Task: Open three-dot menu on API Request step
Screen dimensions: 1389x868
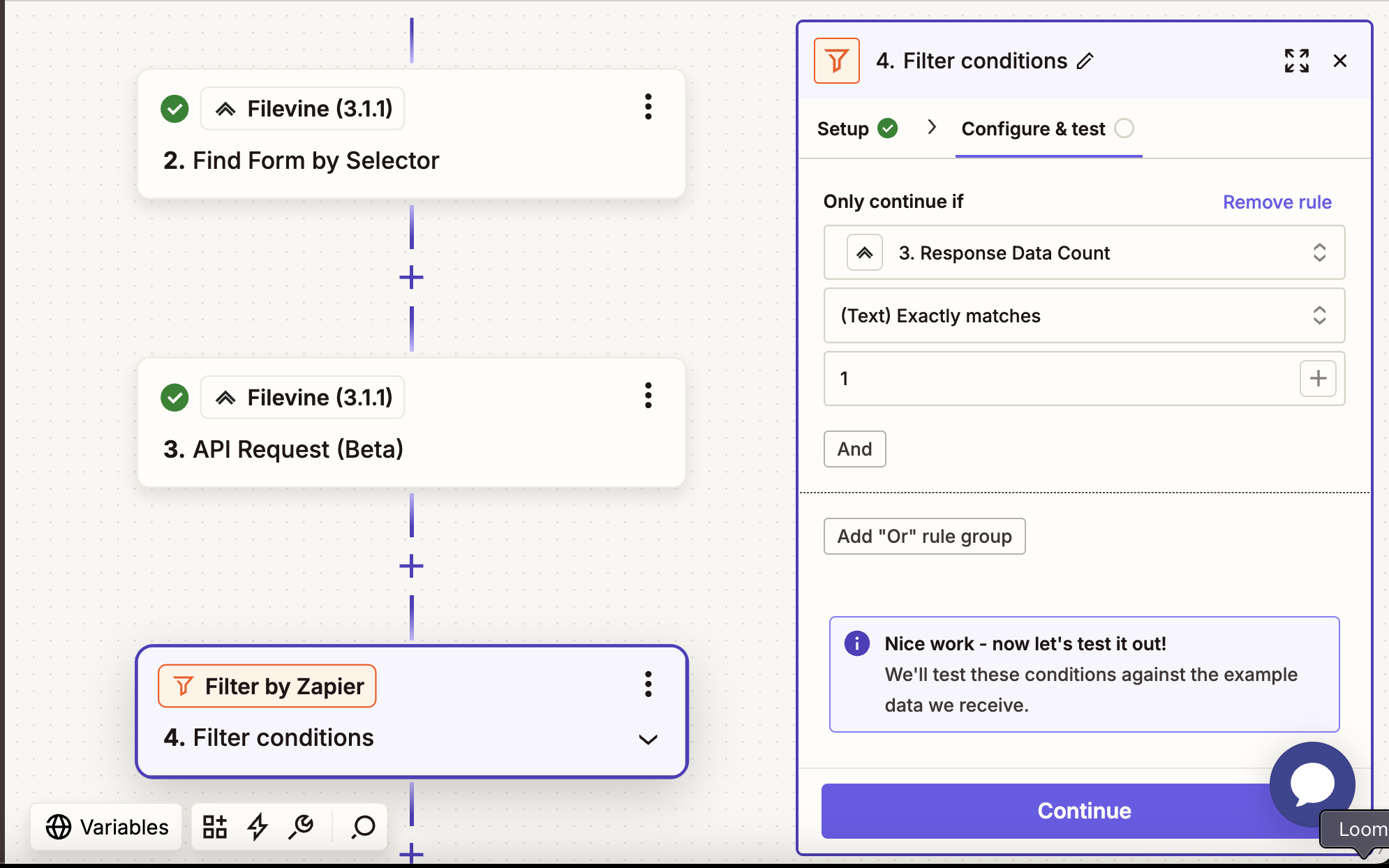Action: pos(648,396)
